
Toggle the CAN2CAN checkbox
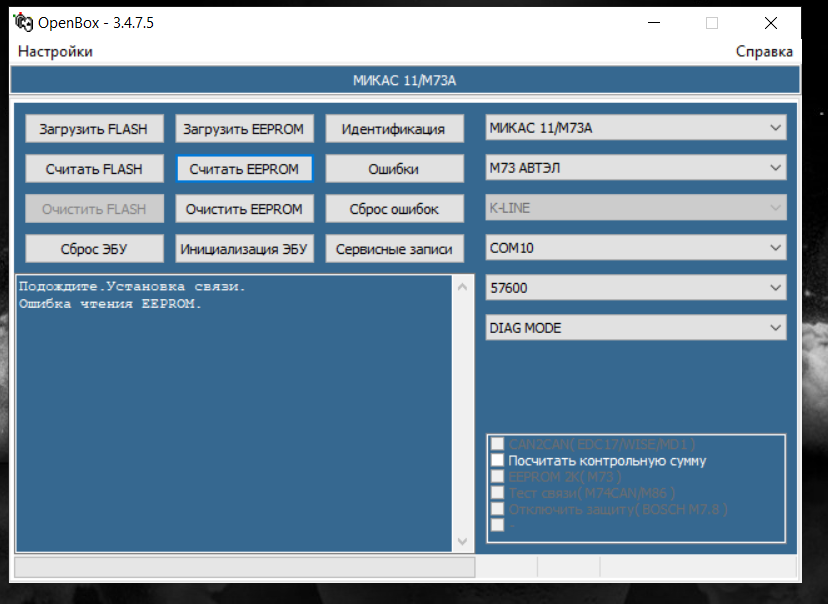[x=498, y=444]
